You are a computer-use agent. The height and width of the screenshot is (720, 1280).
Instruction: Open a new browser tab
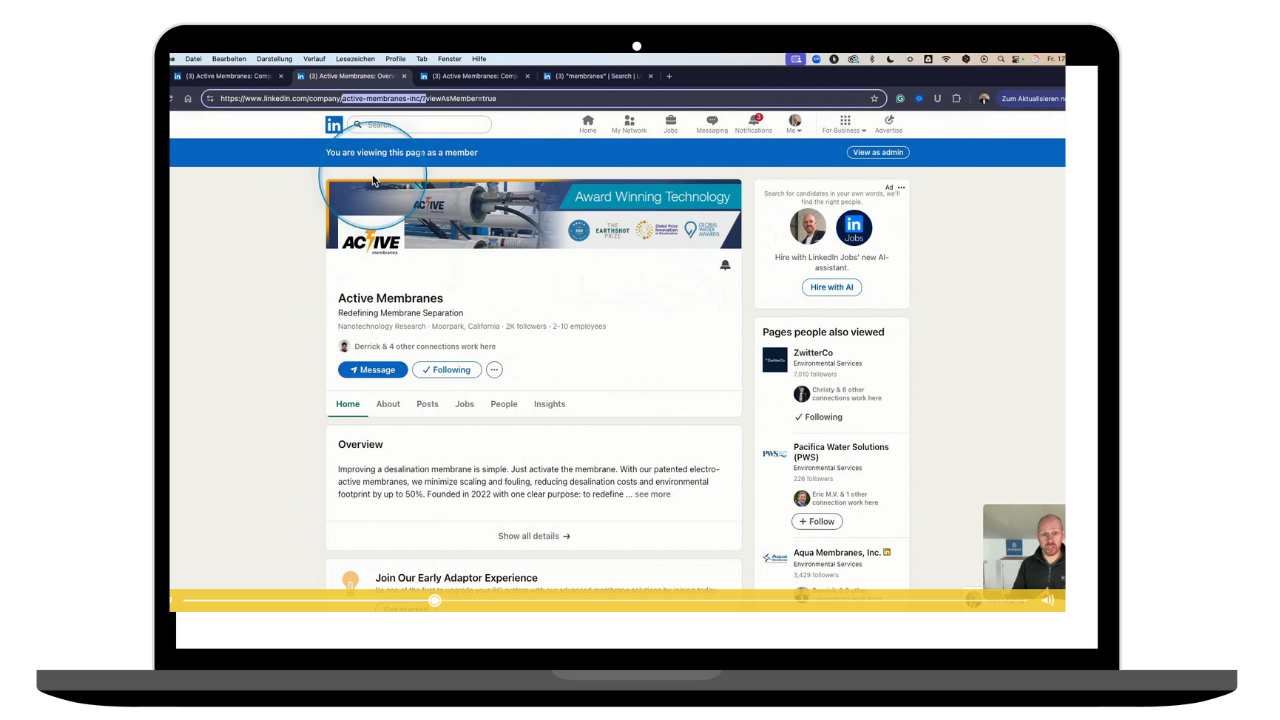click(669, 76)
